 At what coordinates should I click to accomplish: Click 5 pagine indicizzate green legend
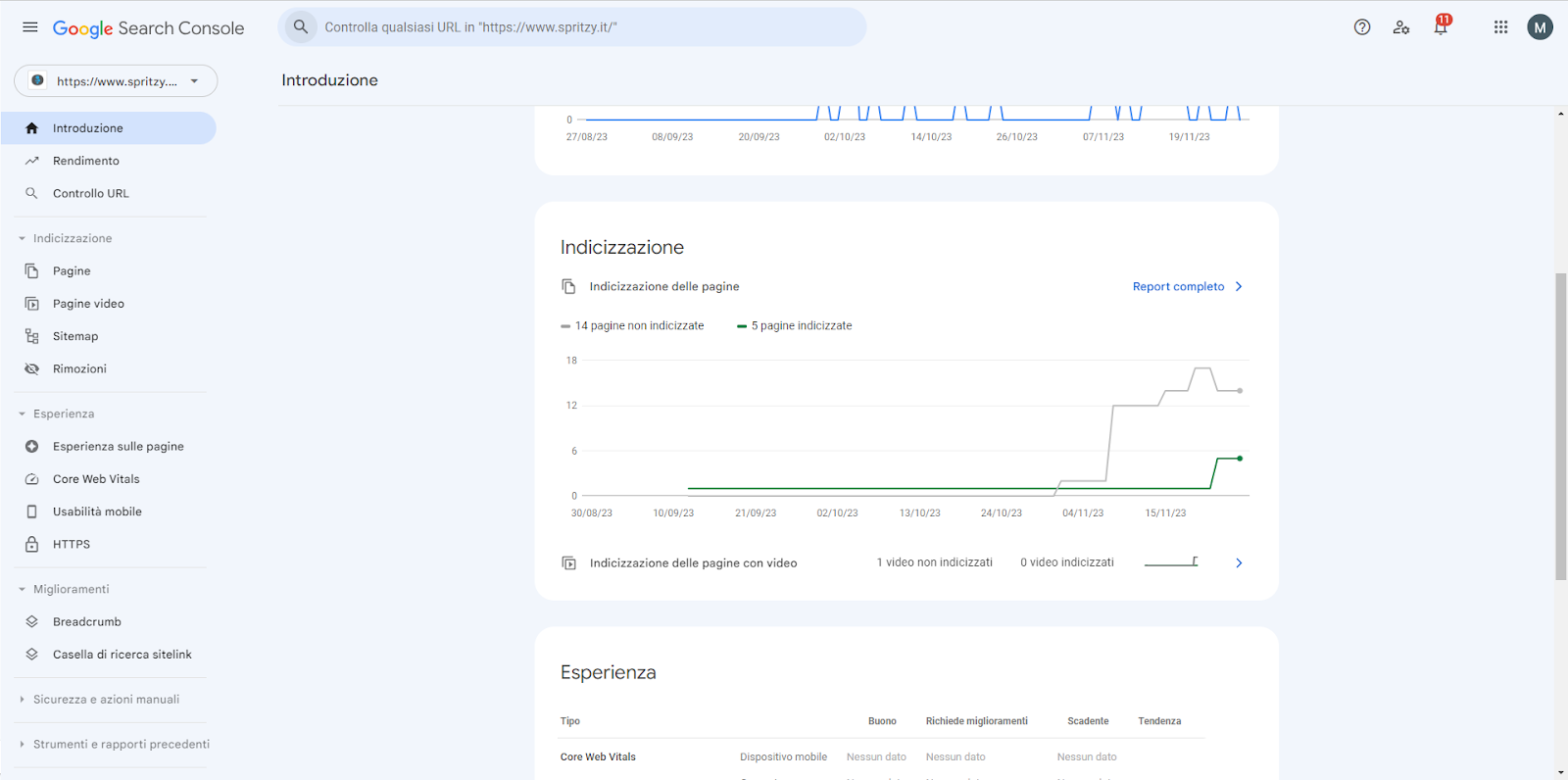click(x=795, y=325)
